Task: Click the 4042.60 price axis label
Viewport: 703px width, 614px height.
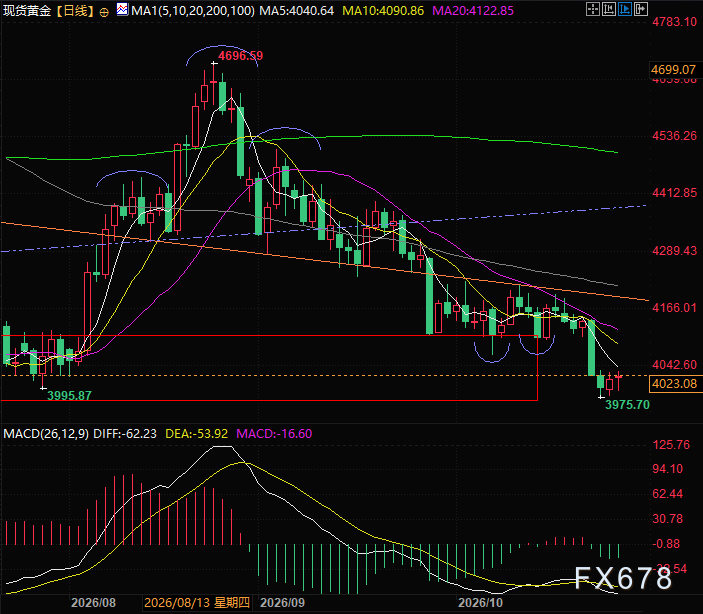Action: tap(674, 364)
